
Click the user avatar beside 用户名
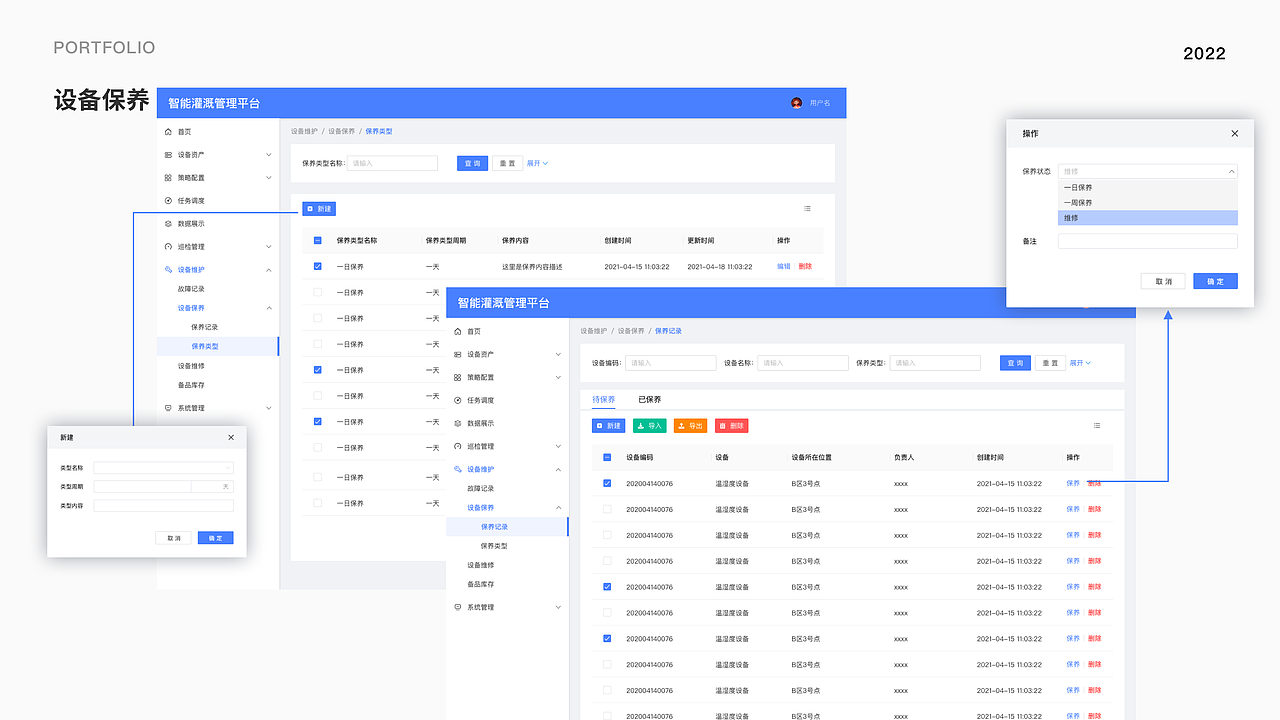[x=797, y=103]
